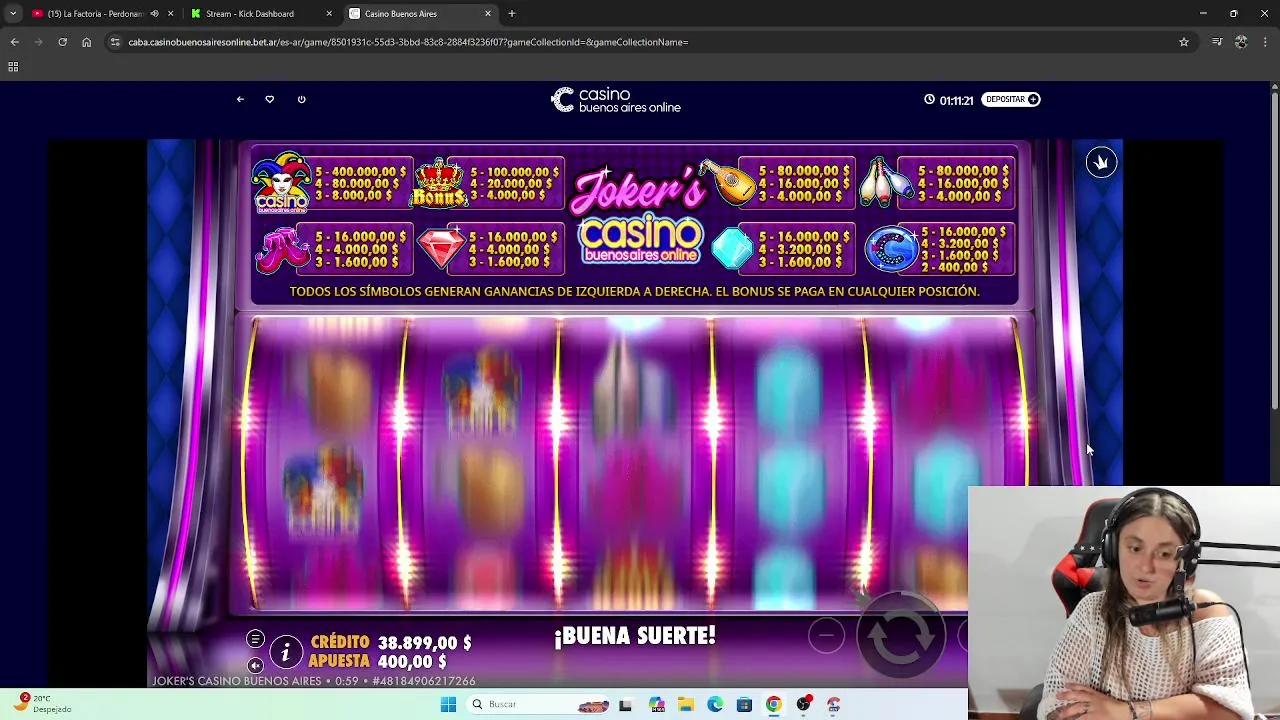The width and height of the screenshot is (1280, 720).
Task: Decrease bet with the minus button
Action: coord(826,636)
